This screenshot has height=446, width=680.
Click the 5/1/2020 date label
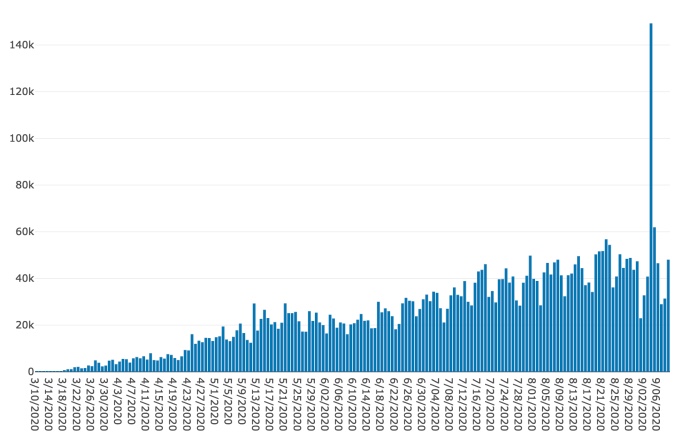point(214,401)
